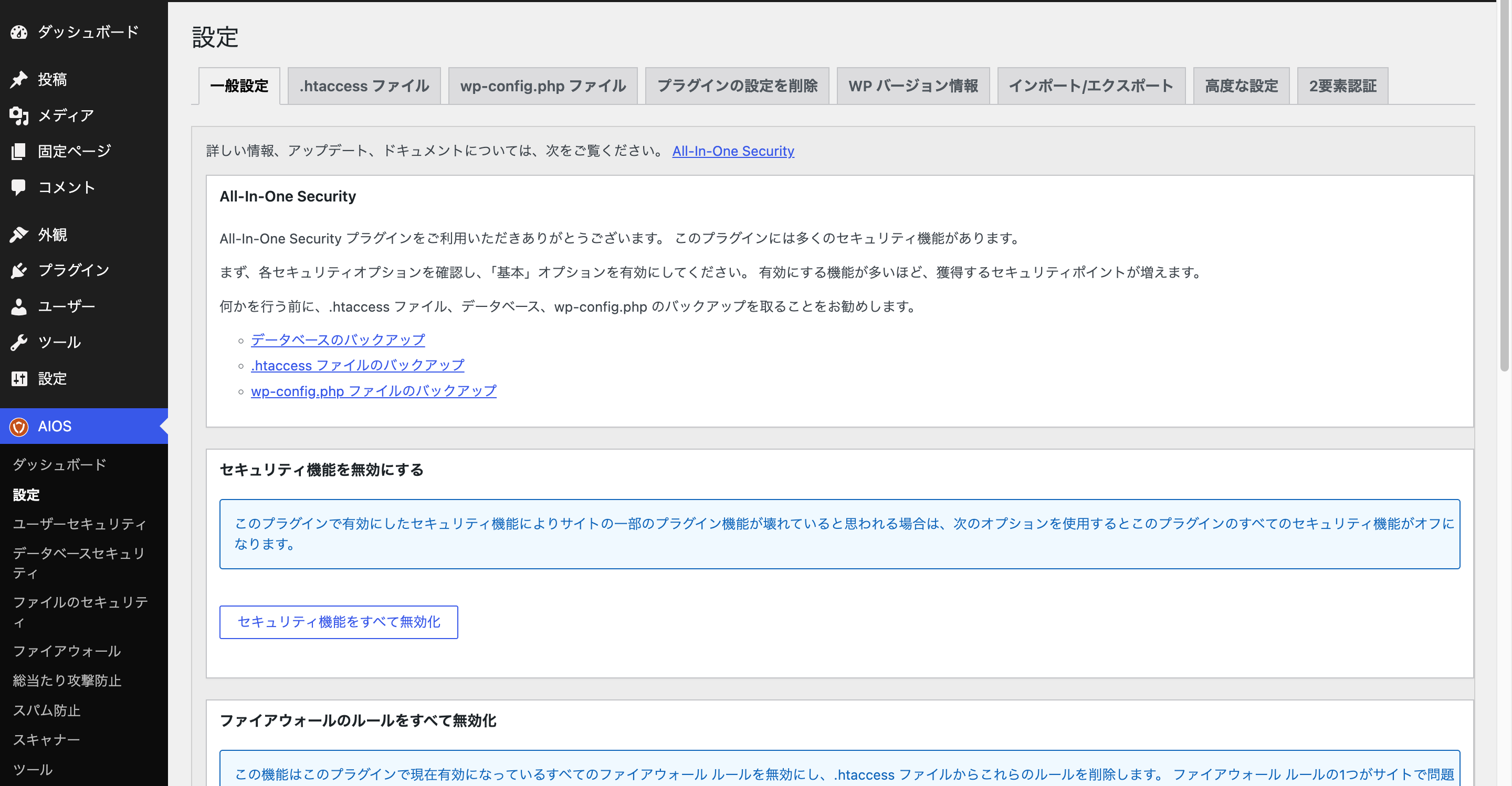Click the page vertical scrollbar thumb
This screenshot has width=1512, height=786.
tap(1504, 186)
